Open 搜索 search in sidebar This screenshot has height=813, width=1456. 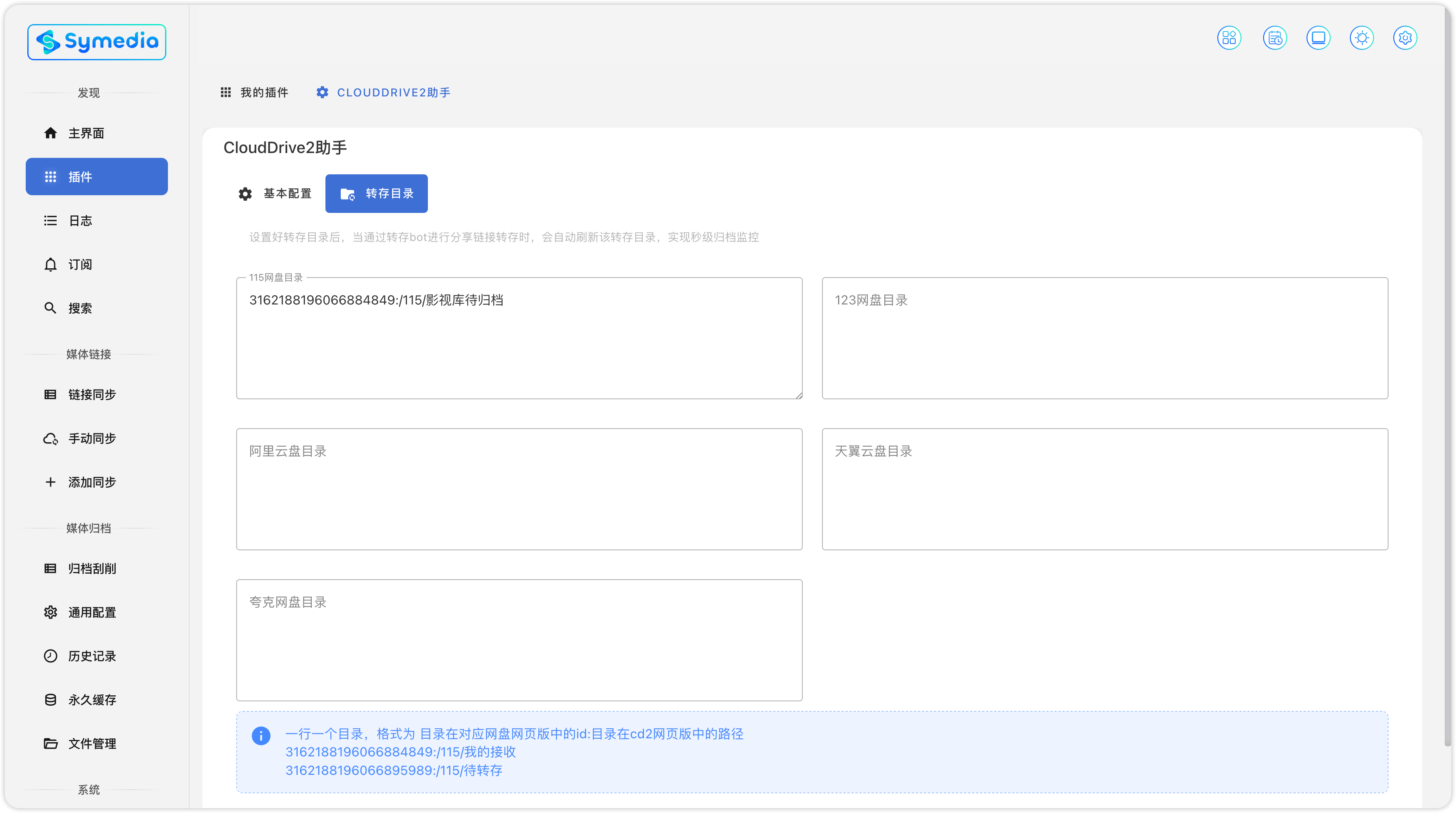pyautogui.click(x=80, y=308)
